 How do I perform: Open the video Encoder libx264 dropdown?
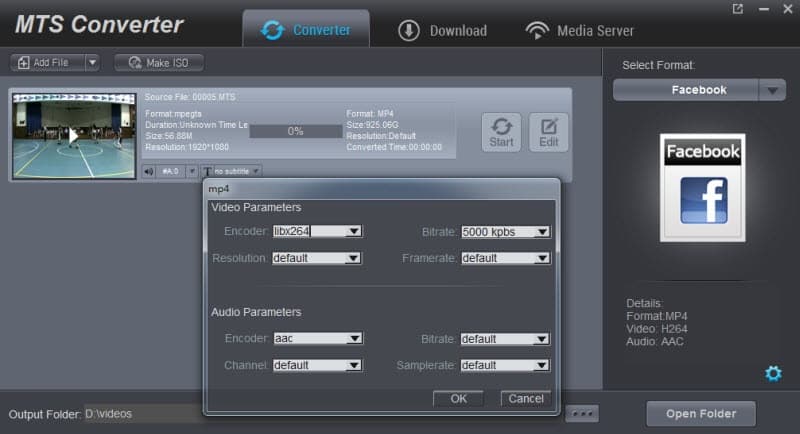352,231
